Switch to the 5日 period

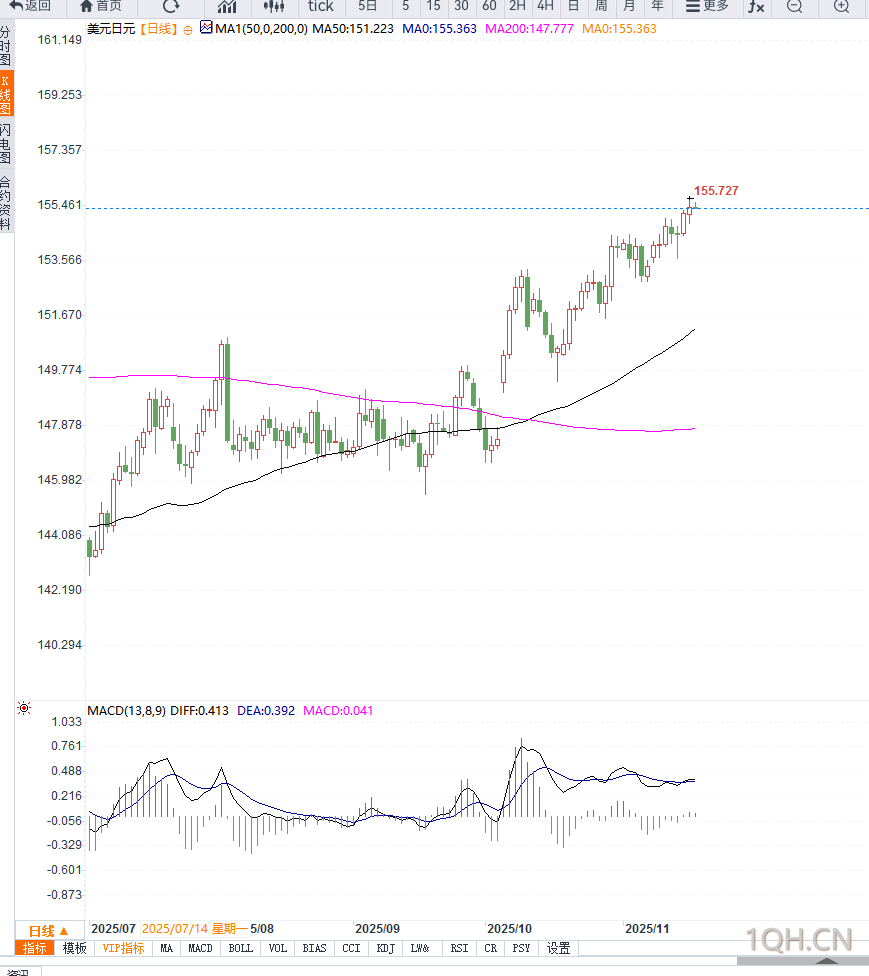(x=367, y=6)
